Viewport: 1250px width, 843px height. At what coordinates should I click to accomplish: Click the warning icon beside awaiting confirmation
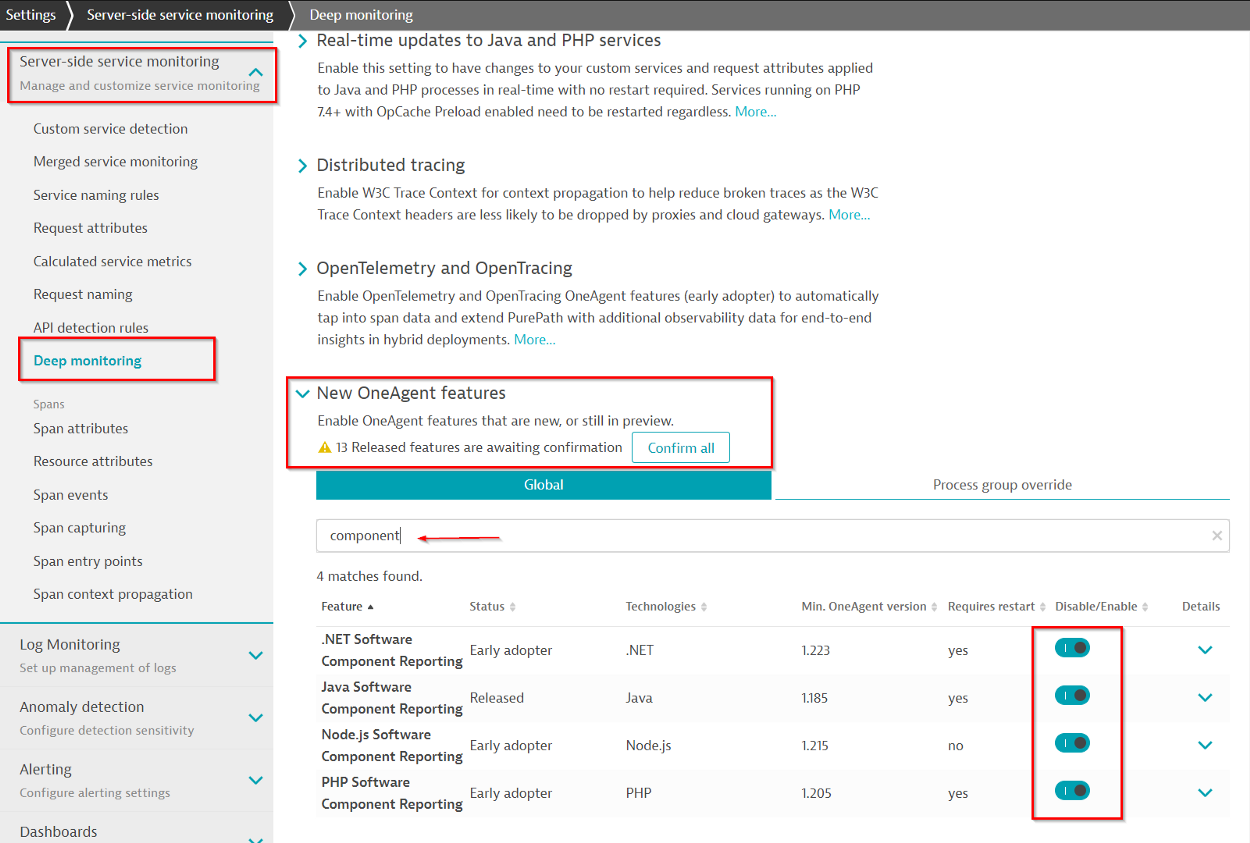(324, 448)
